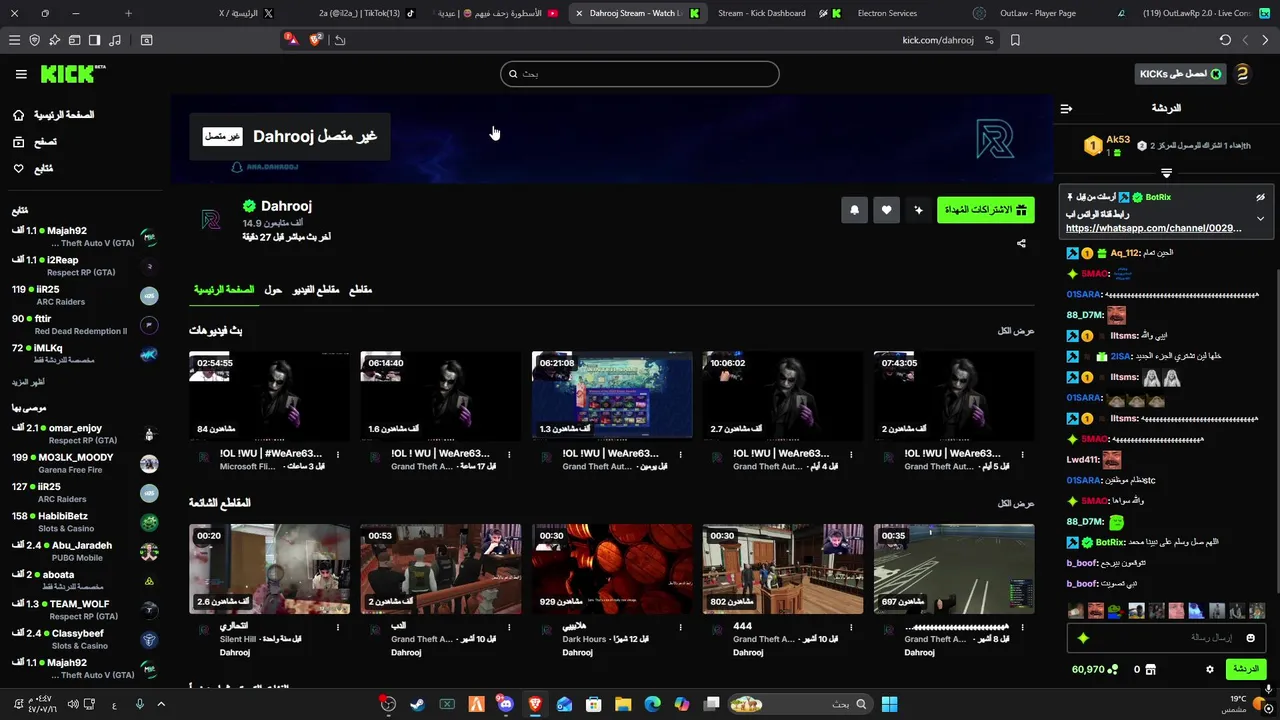Switch to the 'حول' tab

[x=273, y=290]
